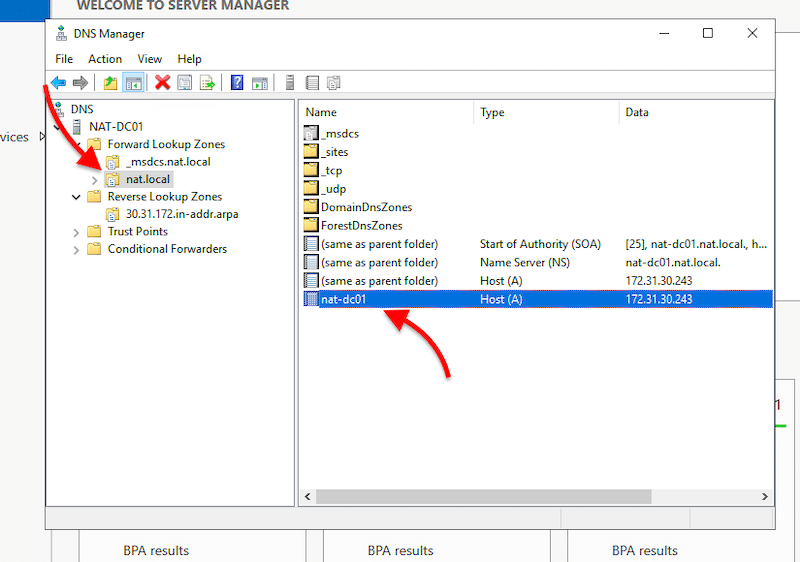This screenshot has height=562, width=800.
Task: Click the nat-dc01 host record icon
Action: tap(311, 299)
